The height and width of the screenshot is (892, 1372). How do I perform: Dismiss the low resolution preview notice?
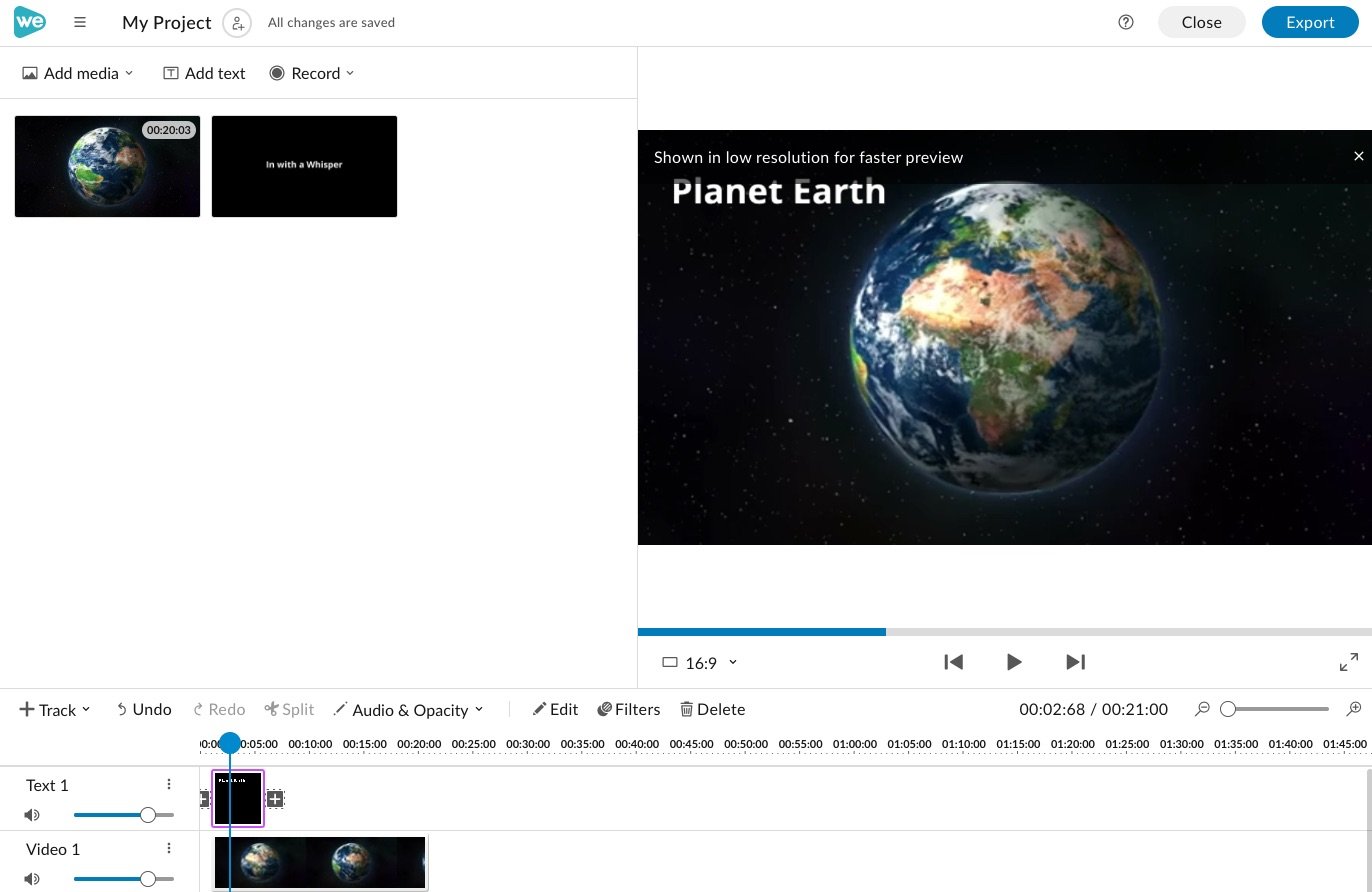coord(1358,156)
